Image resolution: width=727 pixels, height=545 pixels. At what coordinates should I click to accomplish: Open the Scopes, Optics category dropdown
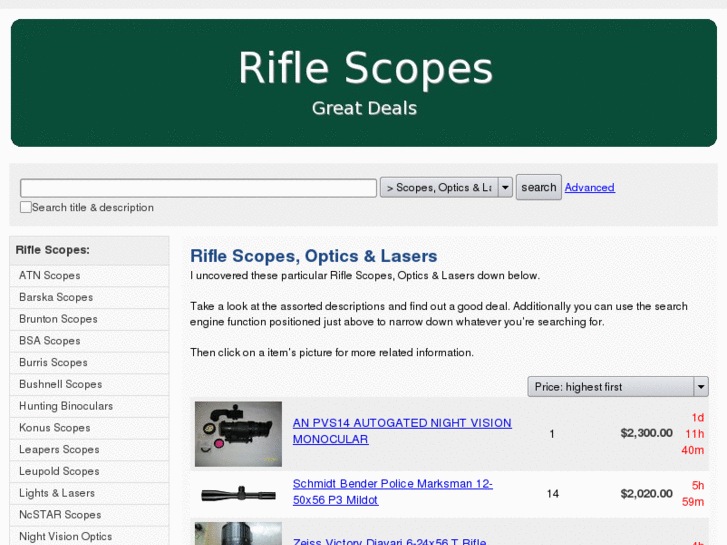[446, 188]
